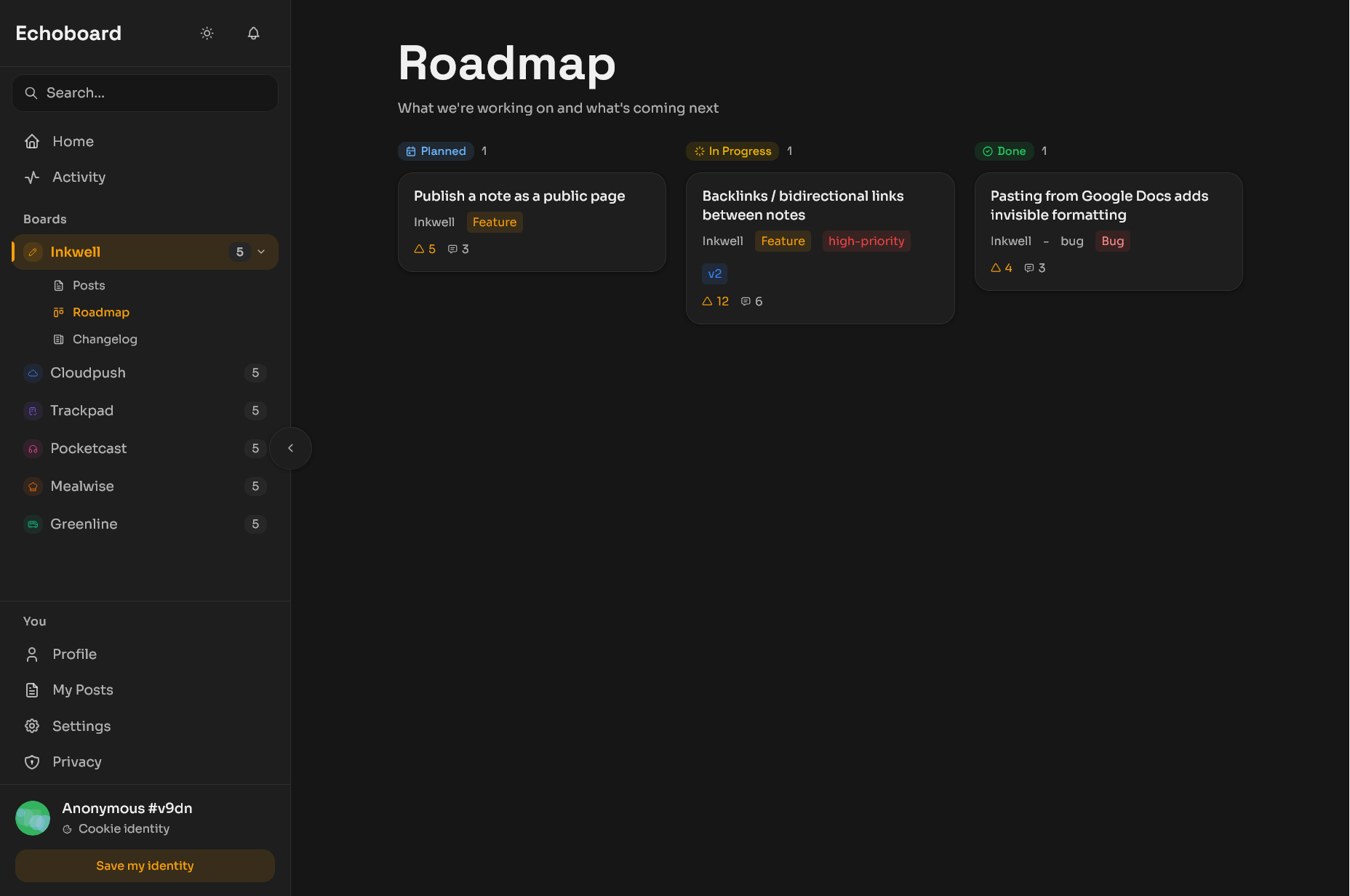Open the Privacy page
Screen dimensions: 1350x896
pos(76,761)
